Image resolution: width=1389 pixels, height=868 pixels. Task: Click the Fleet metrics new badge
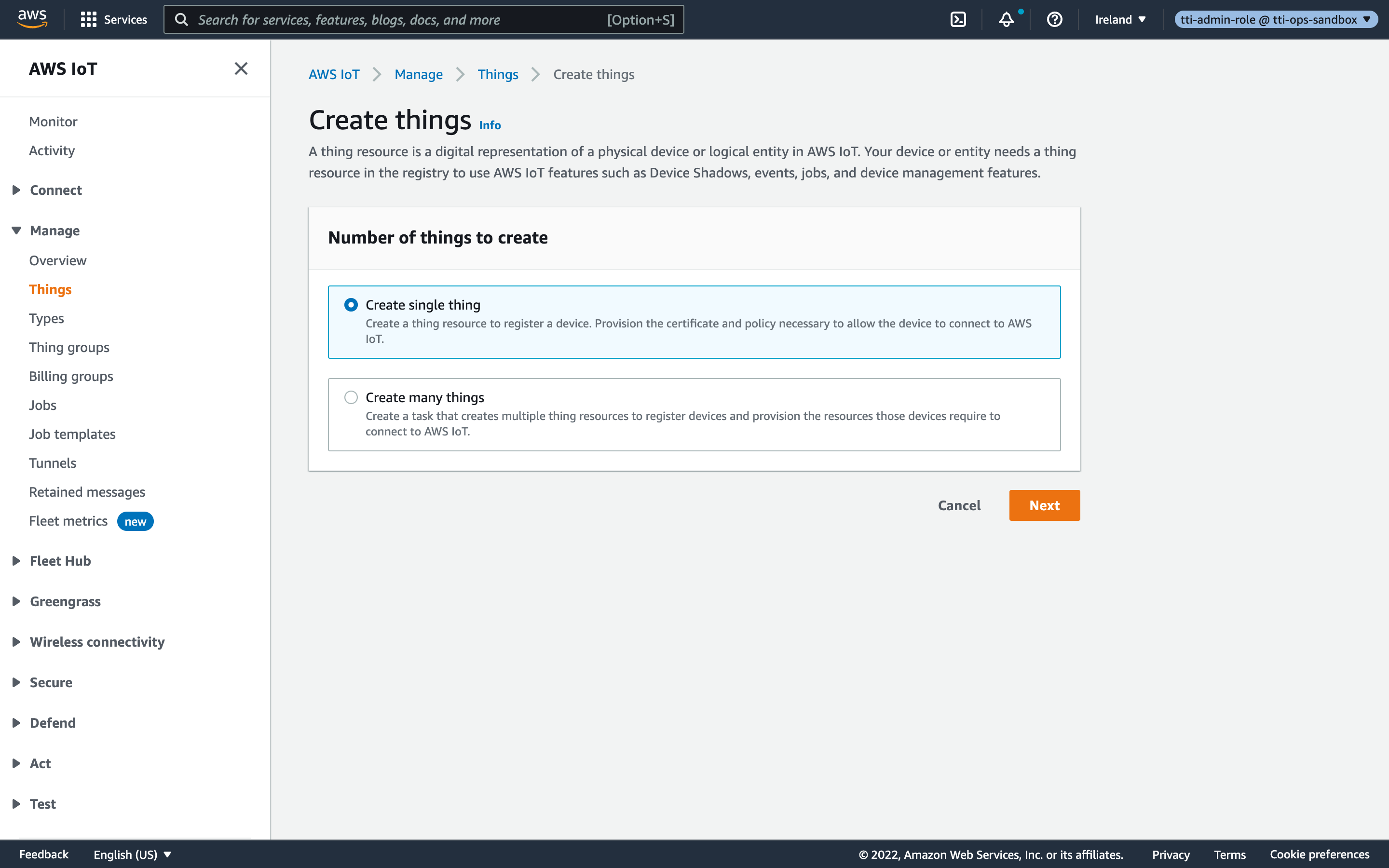(x=135, y=521)
